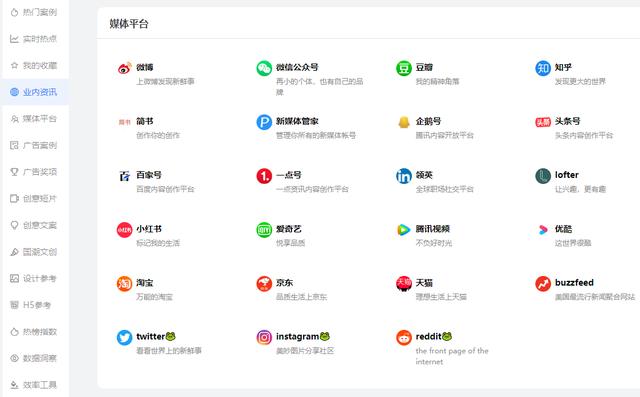Click the video icon beside 创意短片
Screen dimensions: 640x397
tap(14, 198)
